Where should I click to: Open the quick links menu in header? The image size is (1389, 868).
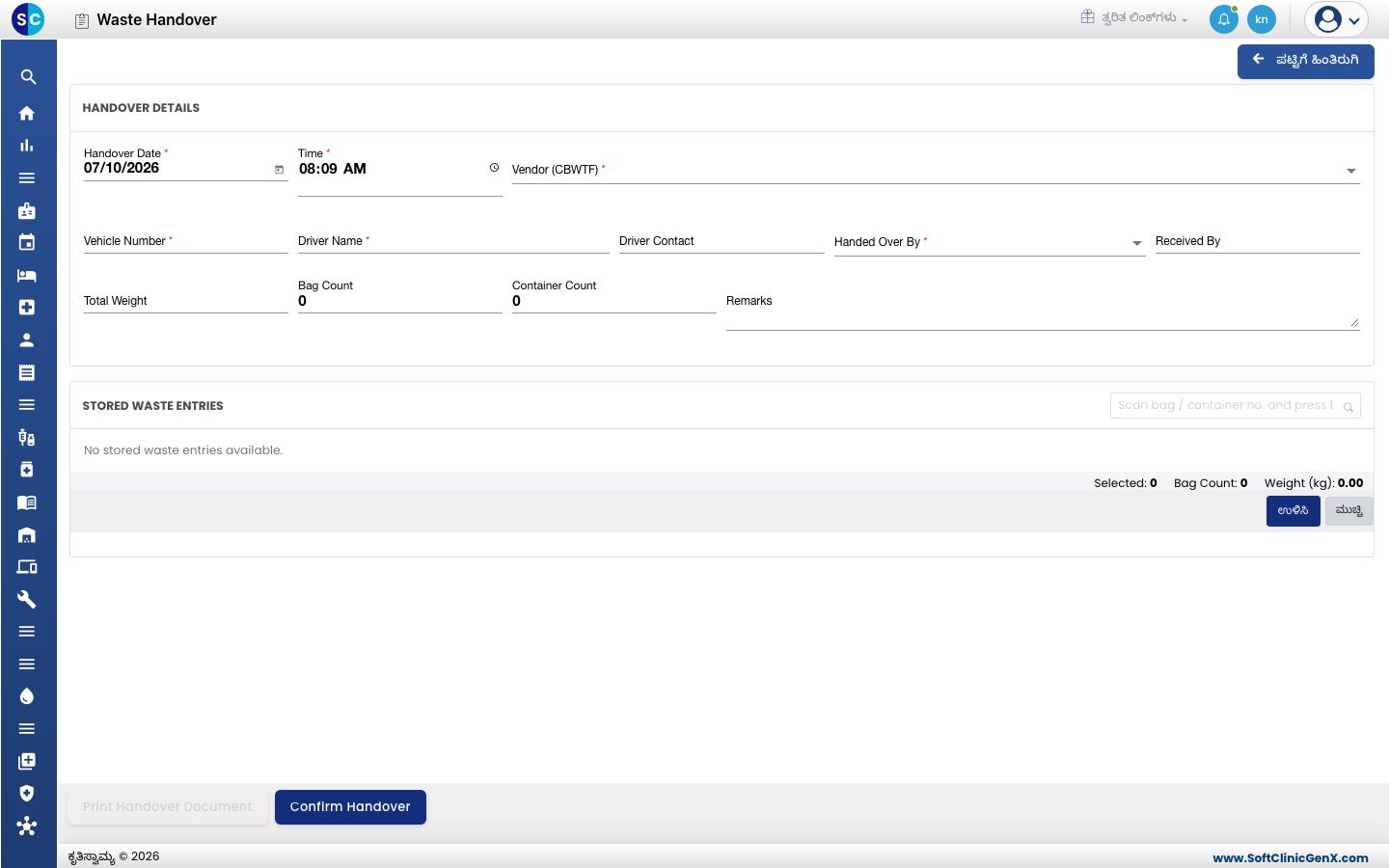coord(1133,17)
